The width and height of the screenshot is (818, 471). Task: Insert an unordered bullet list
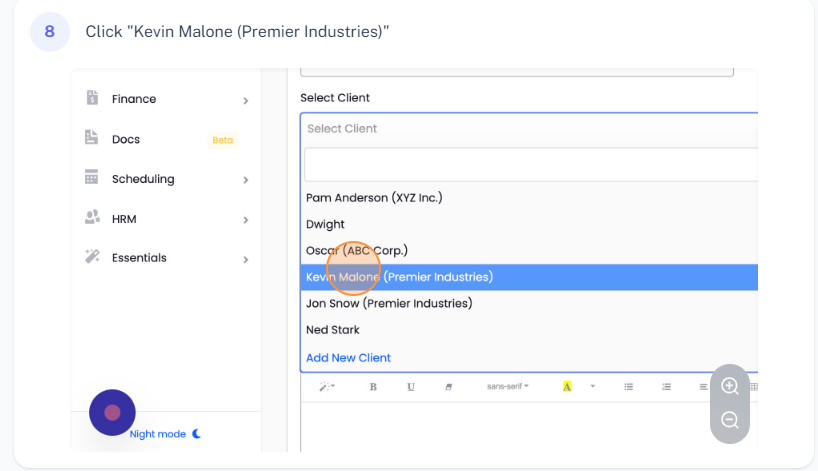[628, 386]
